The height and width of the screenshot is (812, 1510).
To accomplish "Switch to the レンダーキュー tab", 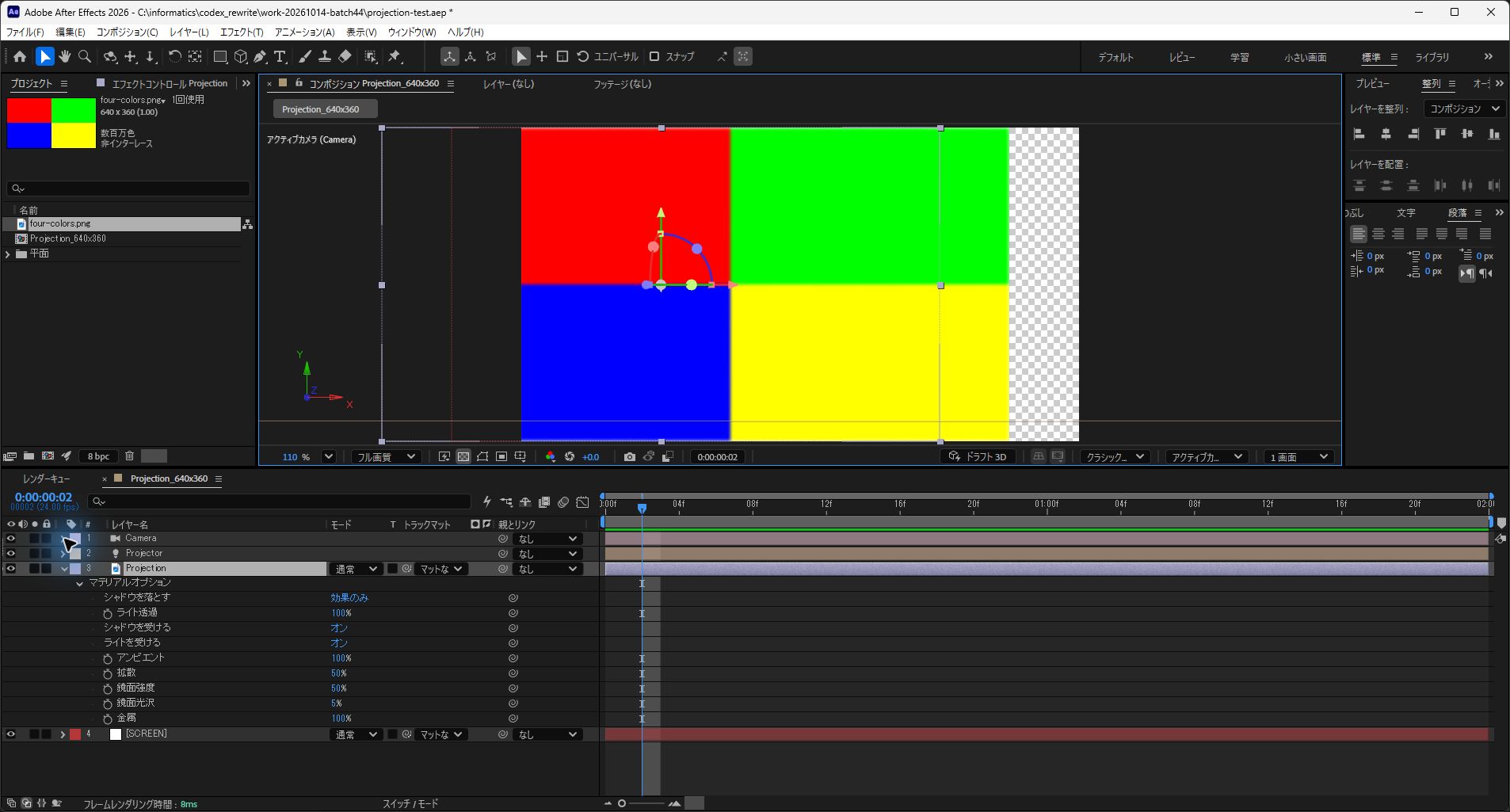I will pyautogui.click(x=46, y=479).
